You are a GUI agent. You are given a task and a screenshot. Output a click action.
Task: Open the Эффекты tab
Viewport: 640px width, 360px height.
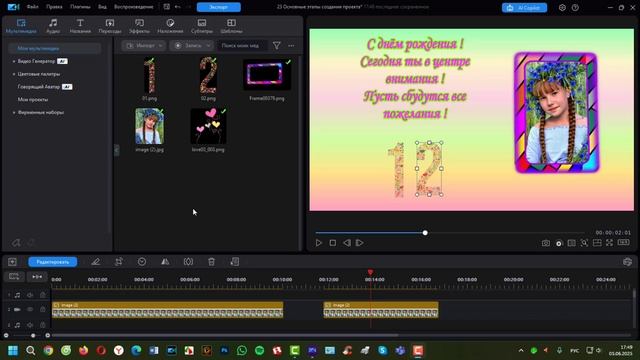(x=139, y=26)
